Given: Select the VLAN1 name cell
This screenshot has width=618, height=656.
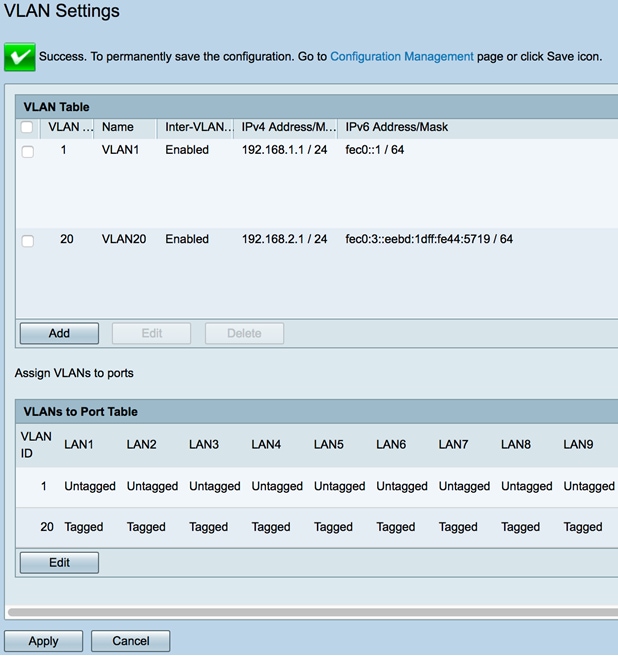Looking at the screenshot, I should click(121, 150).
